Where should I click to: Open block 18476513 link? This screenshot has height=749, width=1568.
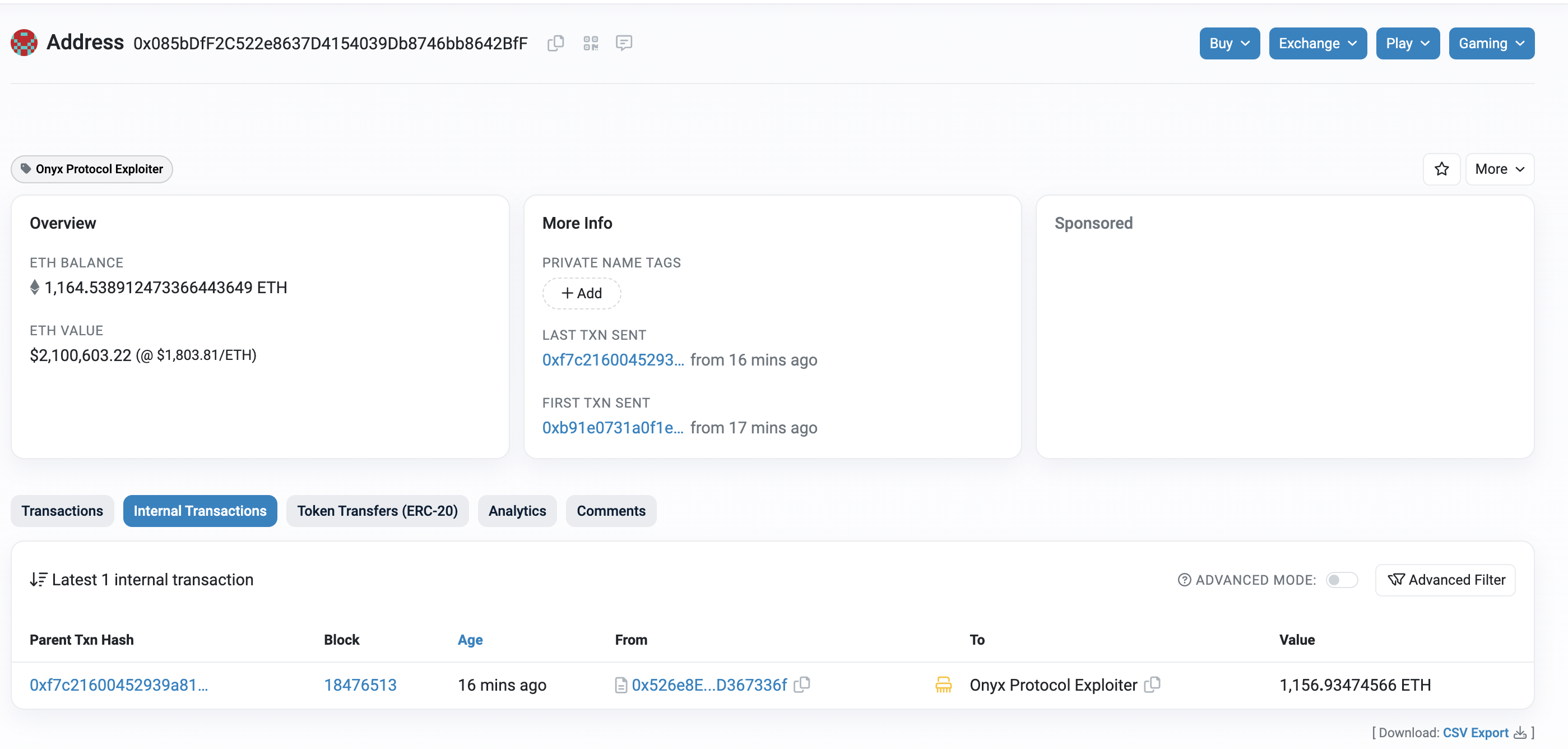point(360,685)
